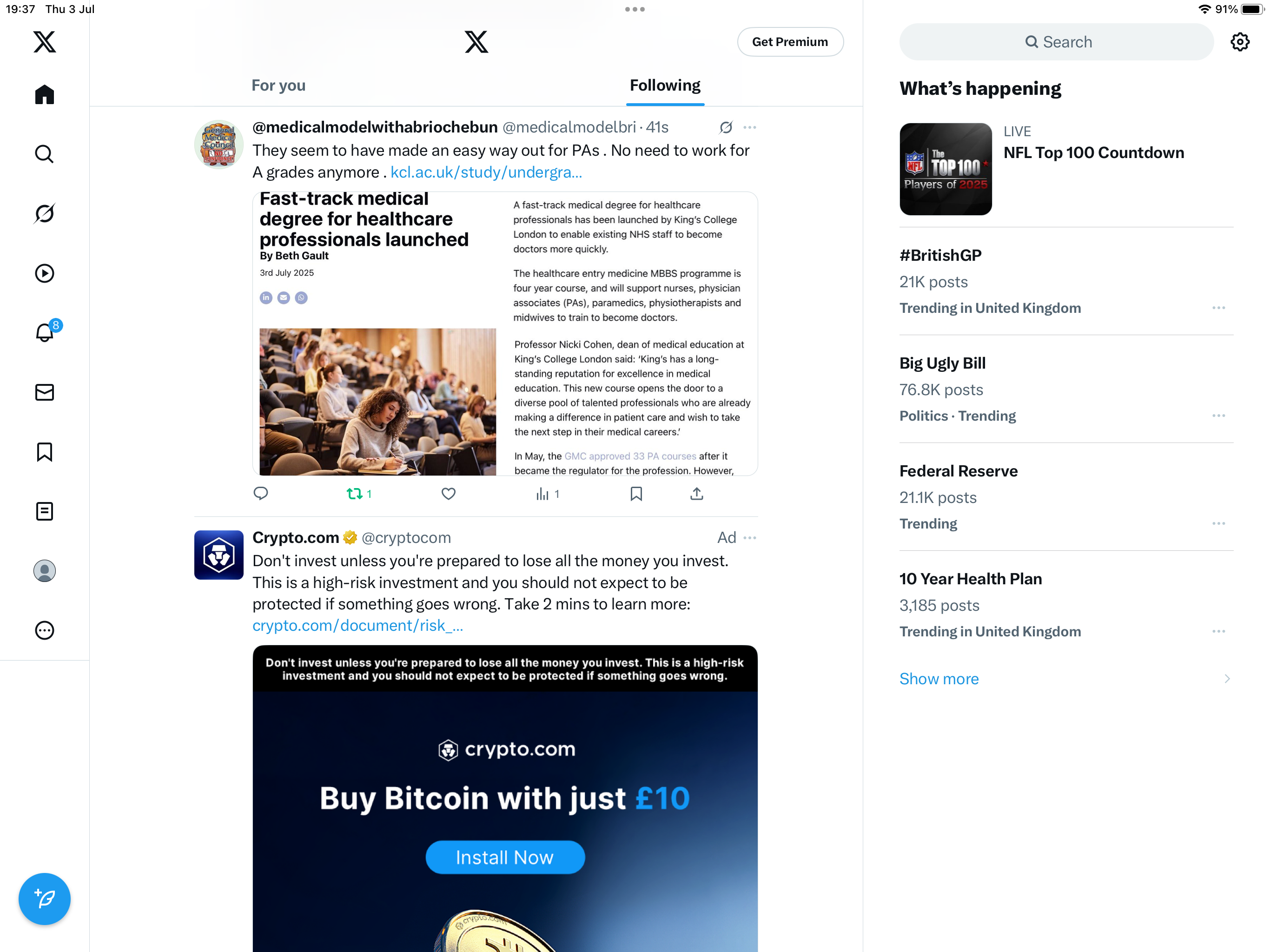Open Bookmarks in the left sidebar
The width and height of the screenshot is (1270, 952).
[x=44, y=452]
